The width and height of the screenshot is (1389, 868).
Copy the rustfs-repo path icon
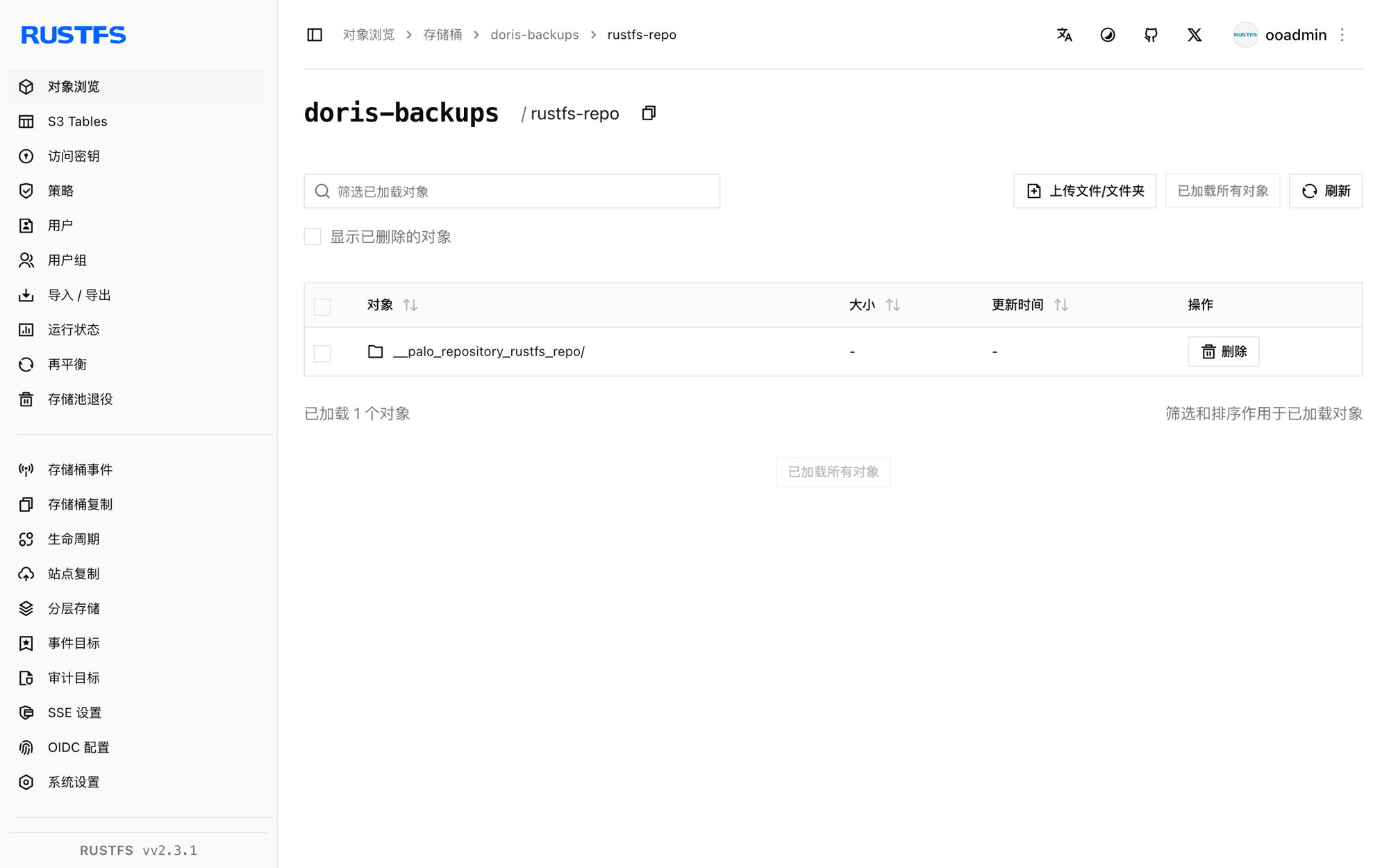click(x=649, y=113)
